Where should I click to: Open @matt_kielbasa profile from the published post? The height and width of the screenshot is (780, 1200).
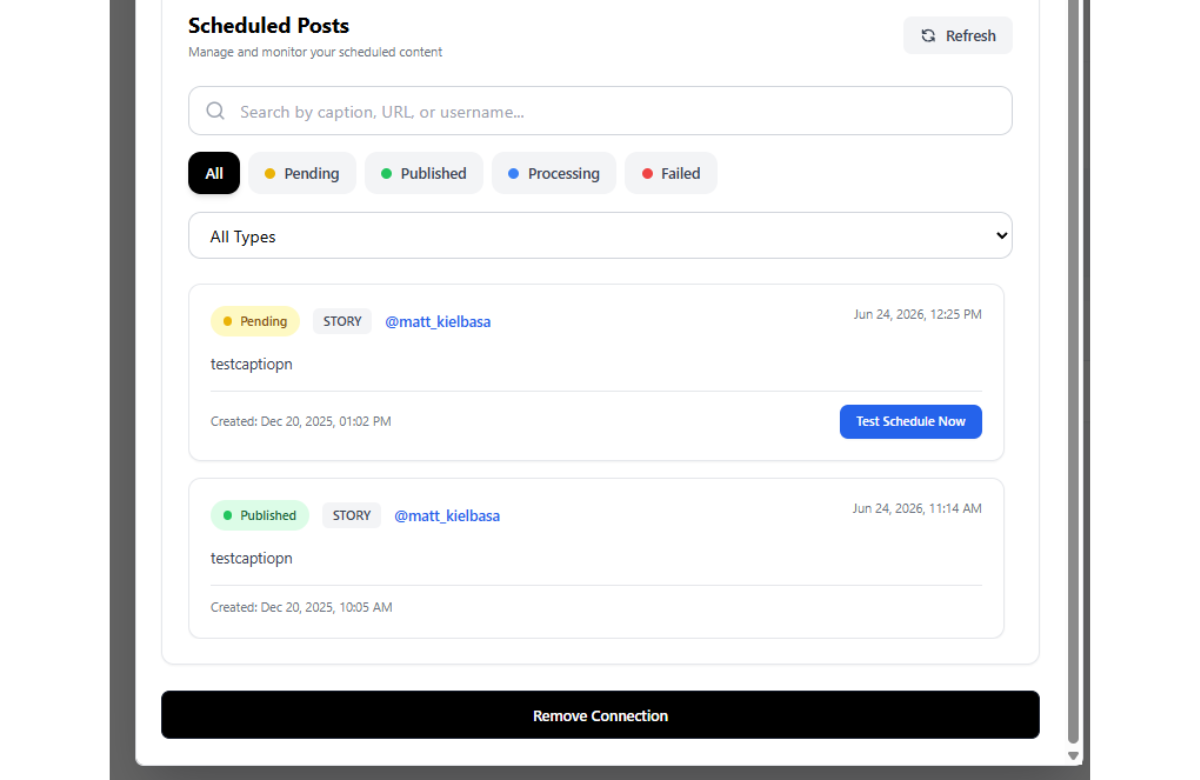click(447, 515)
